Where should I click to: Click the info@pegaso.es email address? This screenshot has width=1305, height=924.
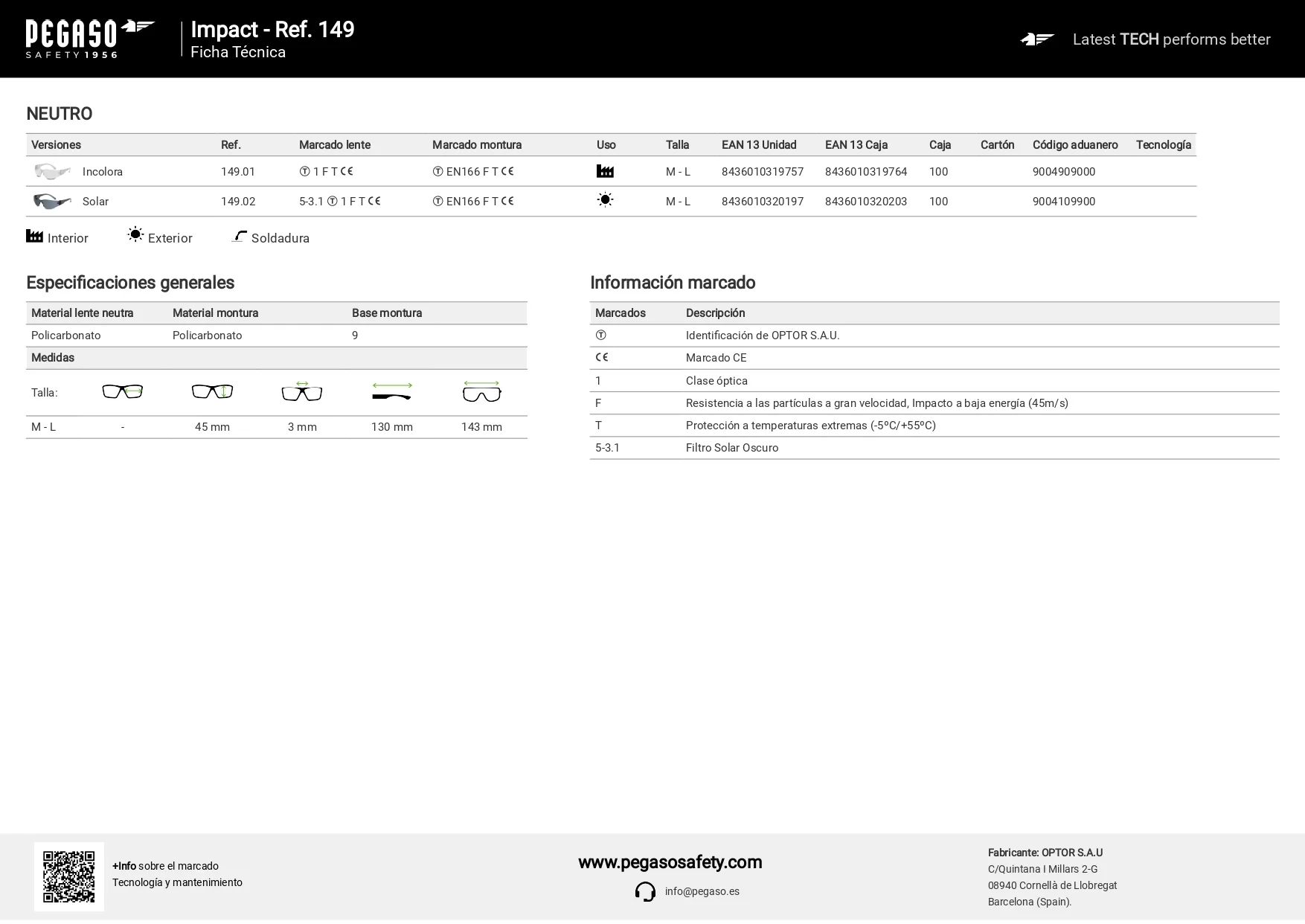coord(702,891)
